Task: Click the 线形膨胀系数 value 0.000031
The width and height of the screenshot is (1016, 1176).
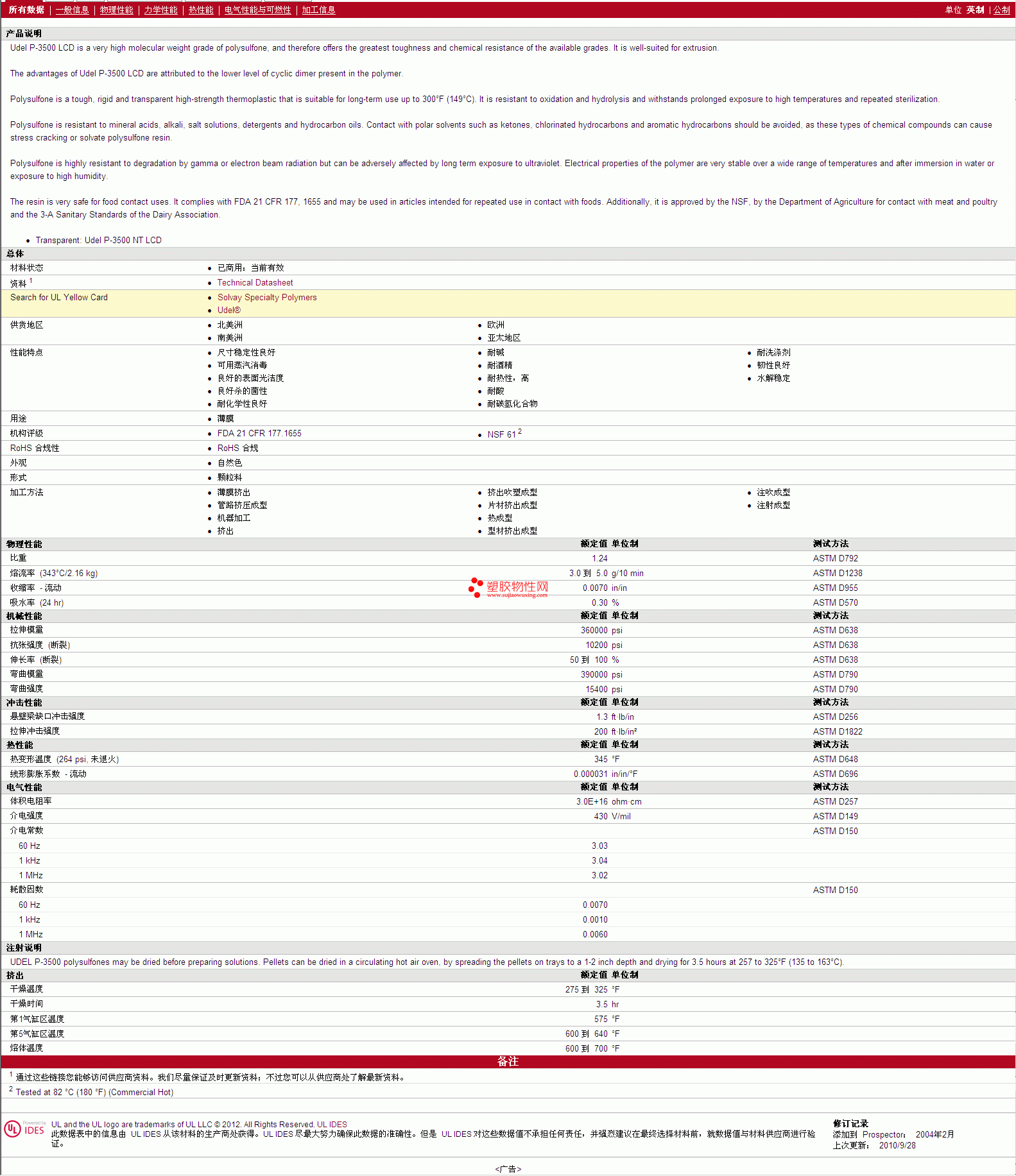Action: tap(590, 774)
